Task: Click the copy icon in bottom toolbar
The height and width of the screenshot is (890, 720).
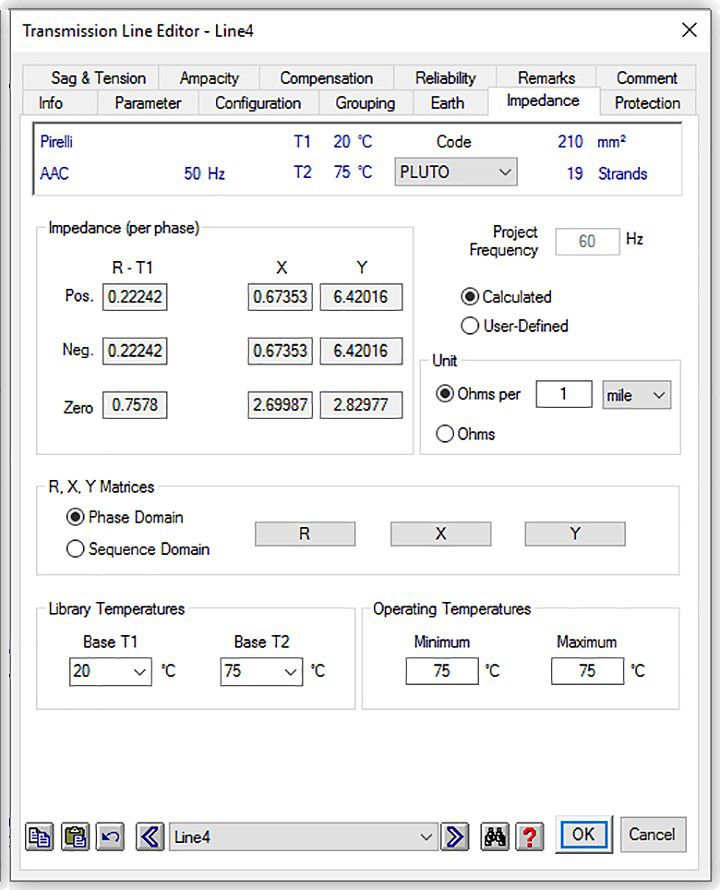Action: point(39,837)
